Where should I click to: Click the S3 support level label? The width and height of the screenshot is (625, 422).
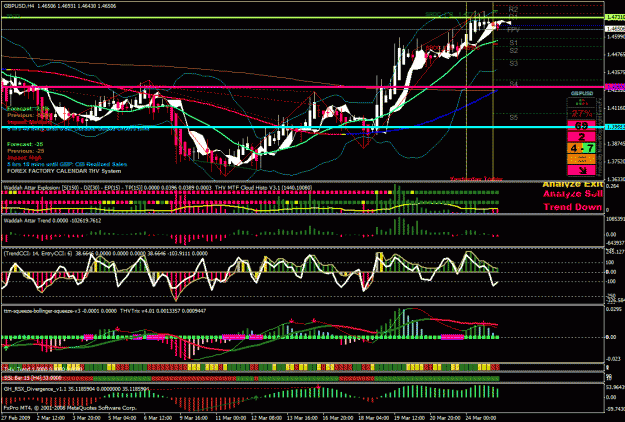point(513,63)
